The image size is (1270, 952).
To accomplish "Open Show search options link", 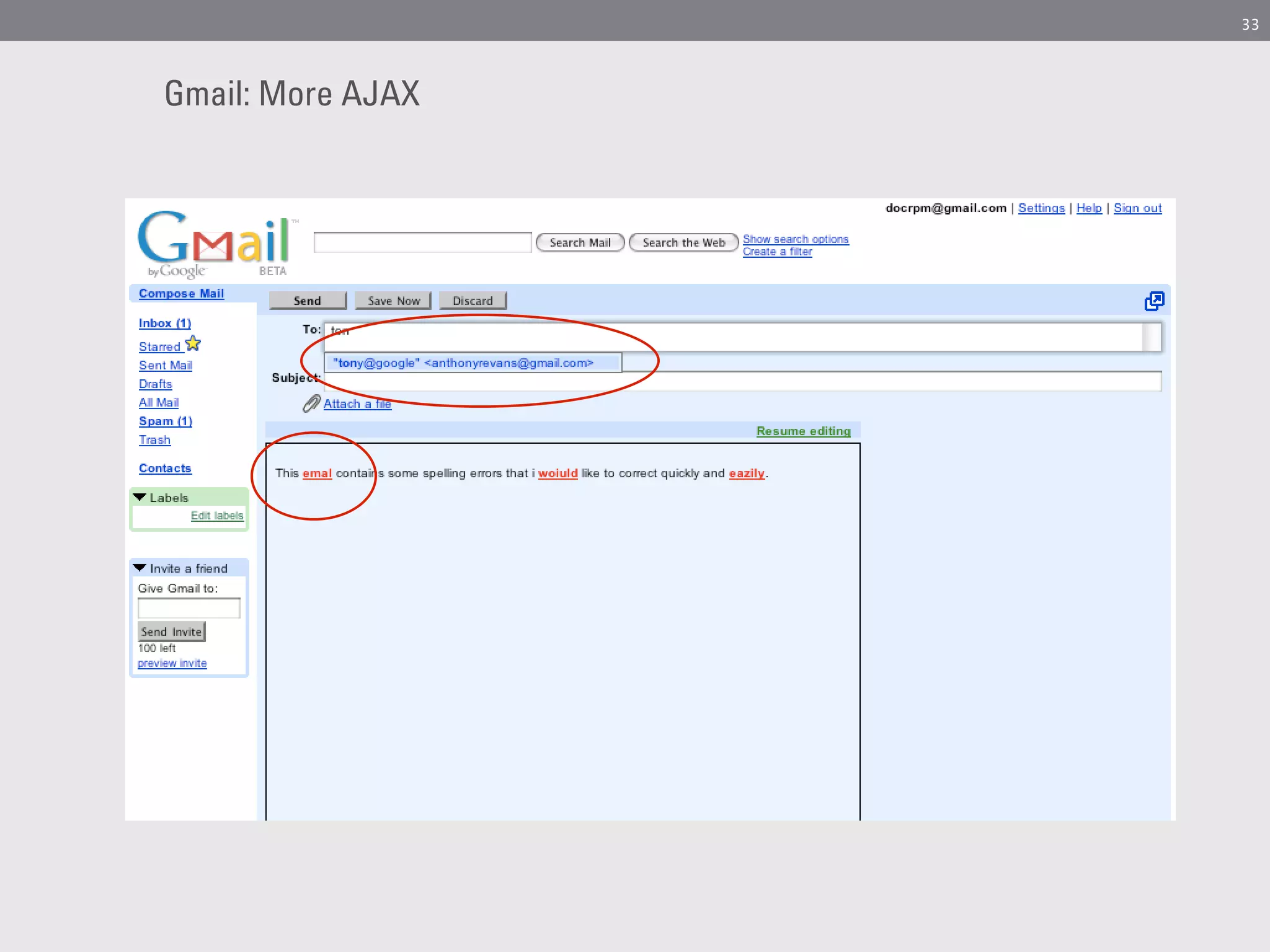I will point(796,239).
